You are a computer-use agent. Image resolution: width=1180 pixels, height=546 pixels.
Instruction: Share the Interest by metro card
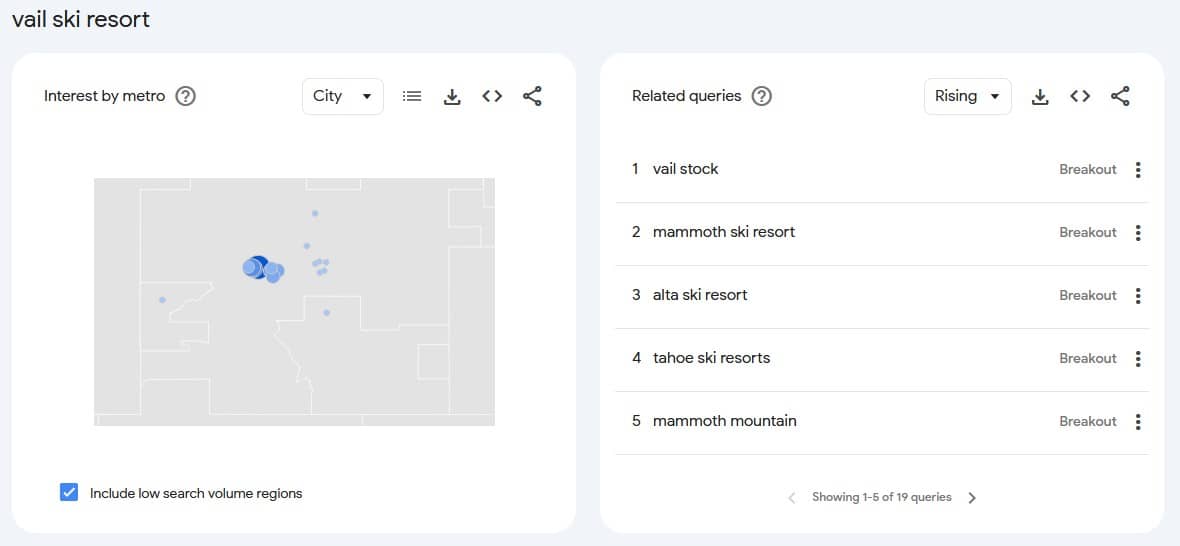pos(532,96)
